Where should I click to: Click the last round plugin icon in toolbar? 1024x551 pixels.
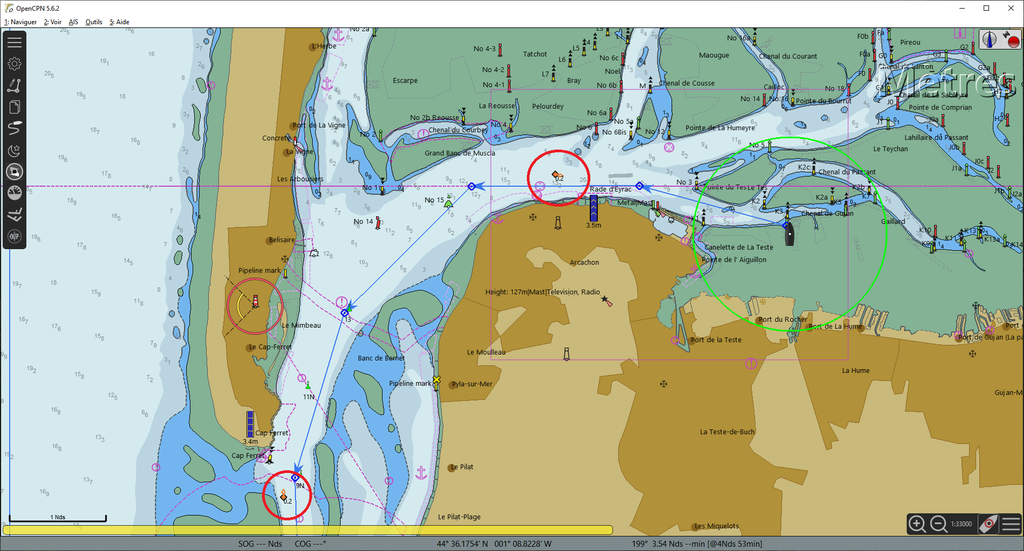(x=14, y=236)
